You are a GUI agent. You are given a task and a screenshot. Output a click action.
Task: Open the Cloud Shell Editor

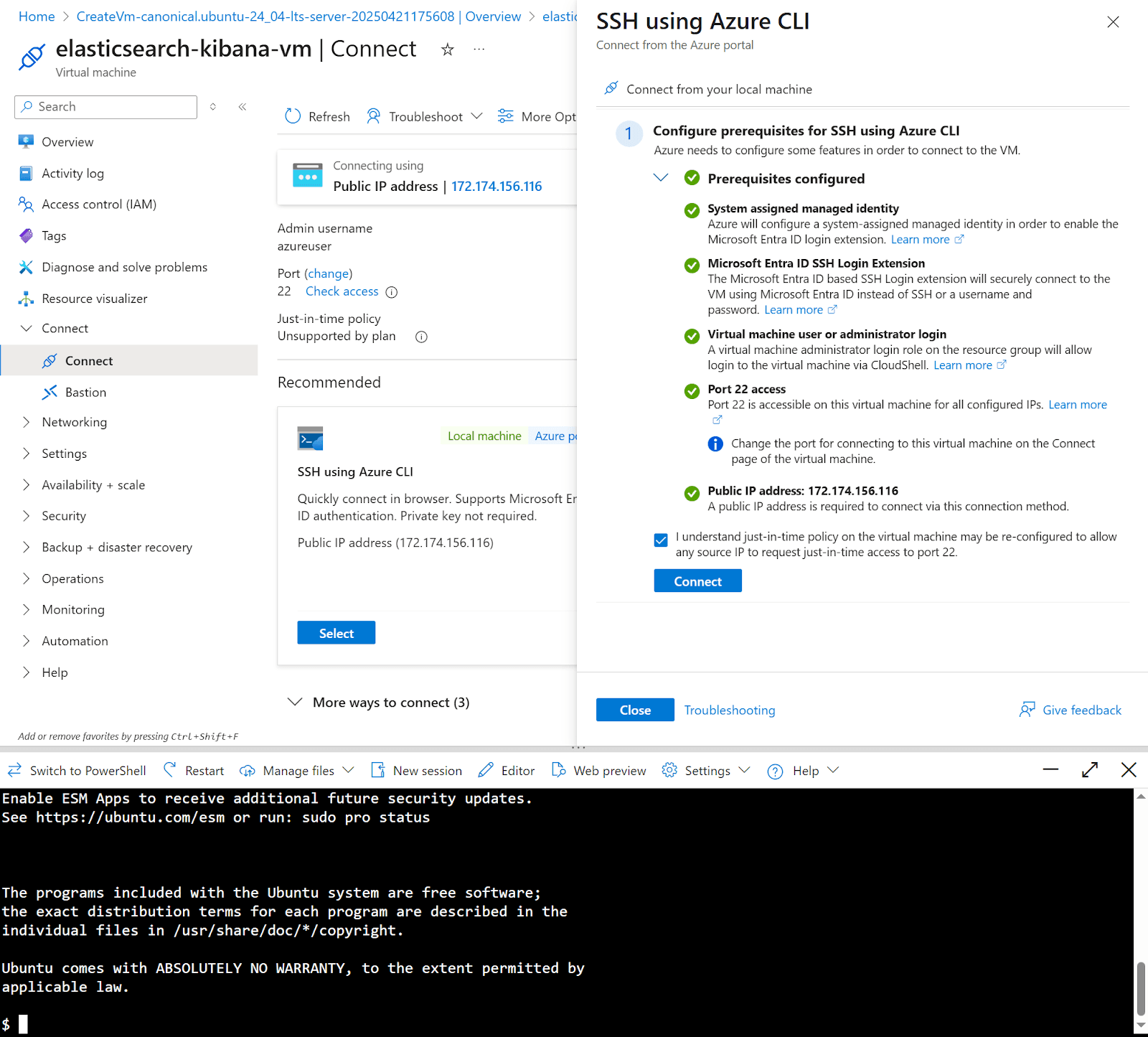click(517, 770)
